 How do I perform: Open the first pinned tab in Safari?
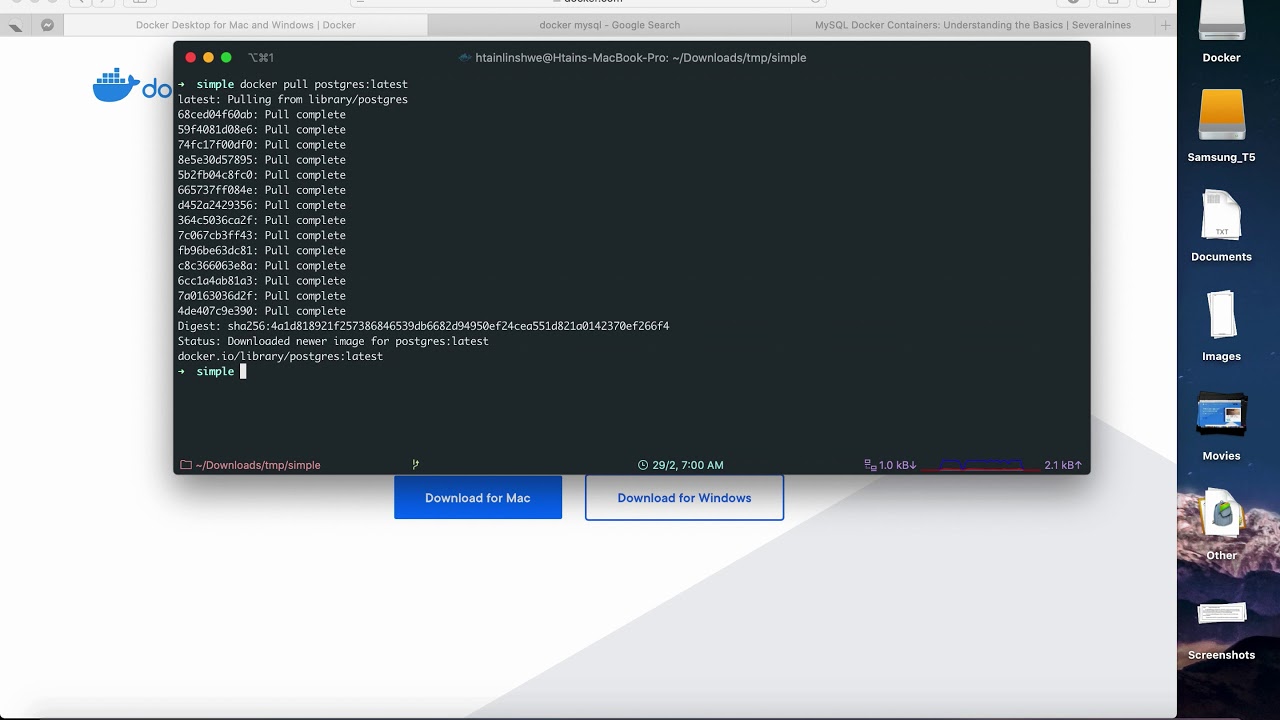coord(15,25)
